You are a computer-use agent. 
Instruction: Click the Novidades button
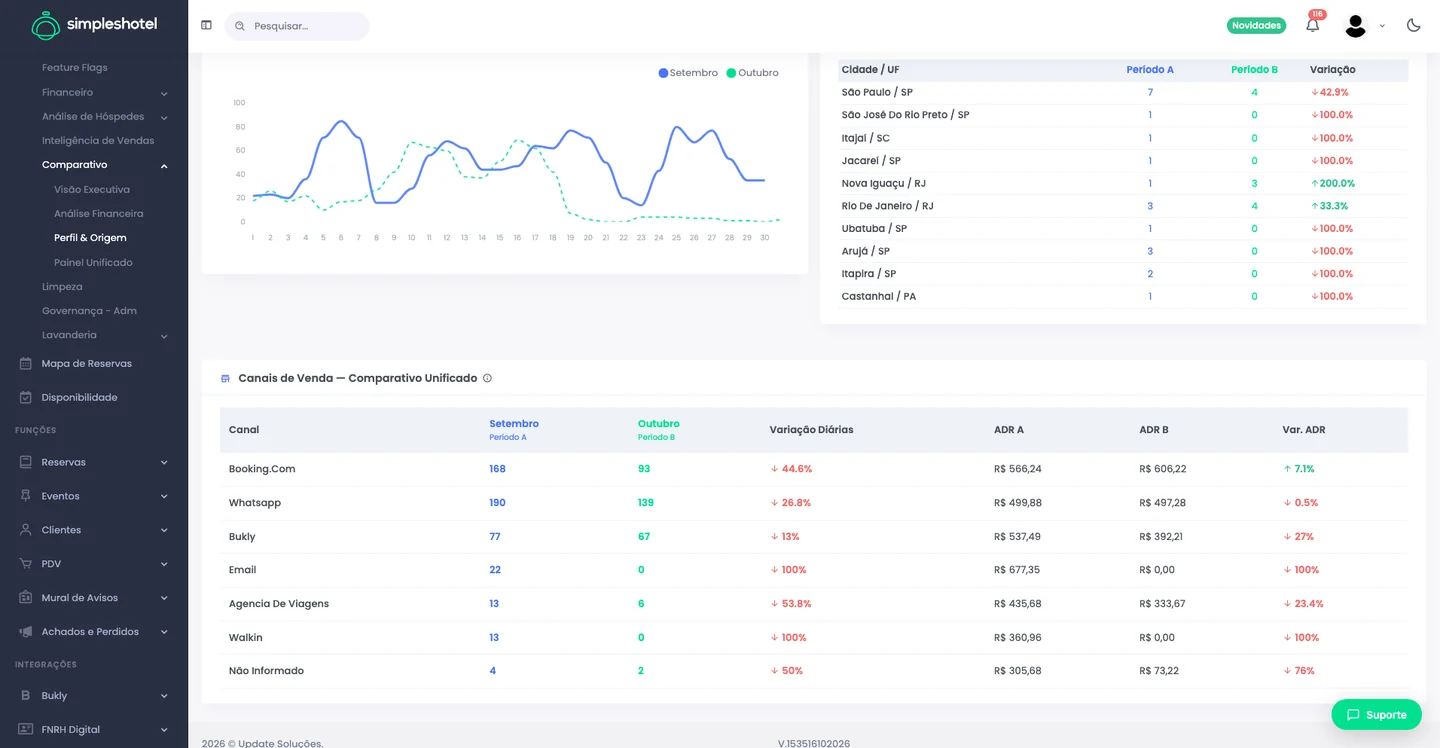click(1256, 25)
